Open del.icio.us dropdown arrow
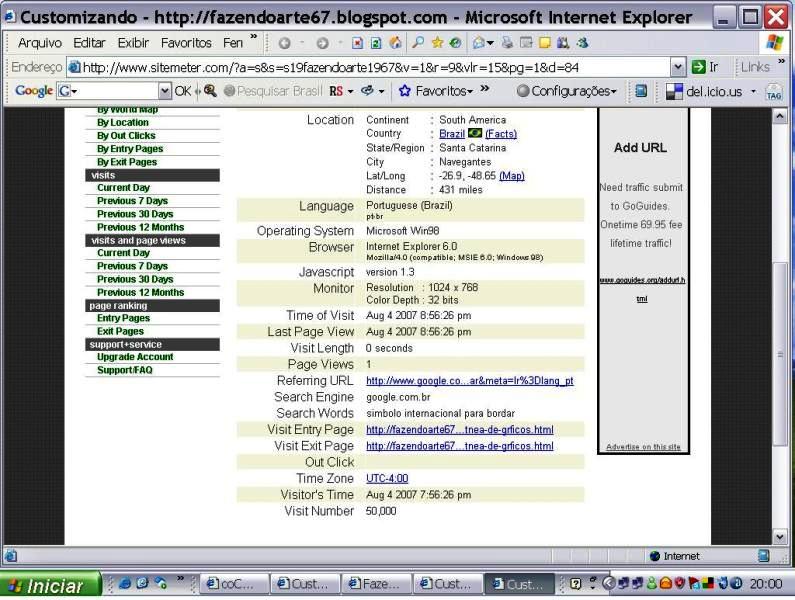The height and width of the screenshot is (600, 795). (753, 91)
